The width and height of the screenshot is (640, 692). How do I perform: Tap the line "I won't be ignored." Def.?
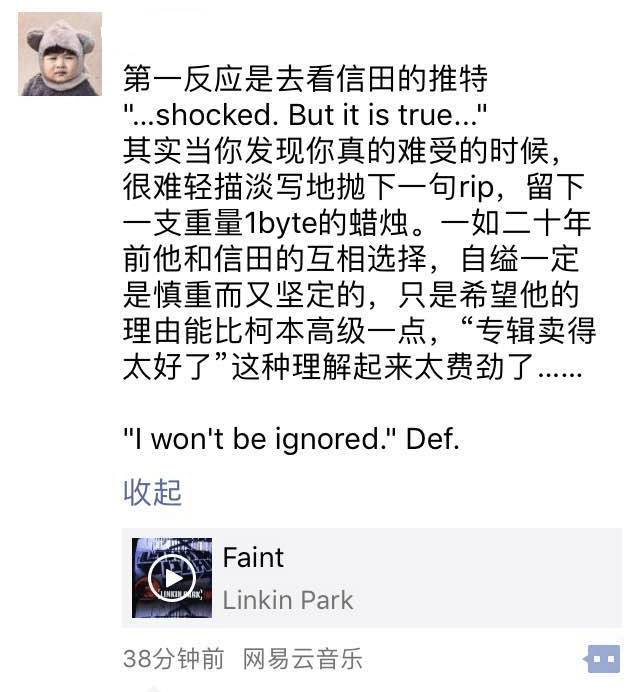(x=291, y=440)
